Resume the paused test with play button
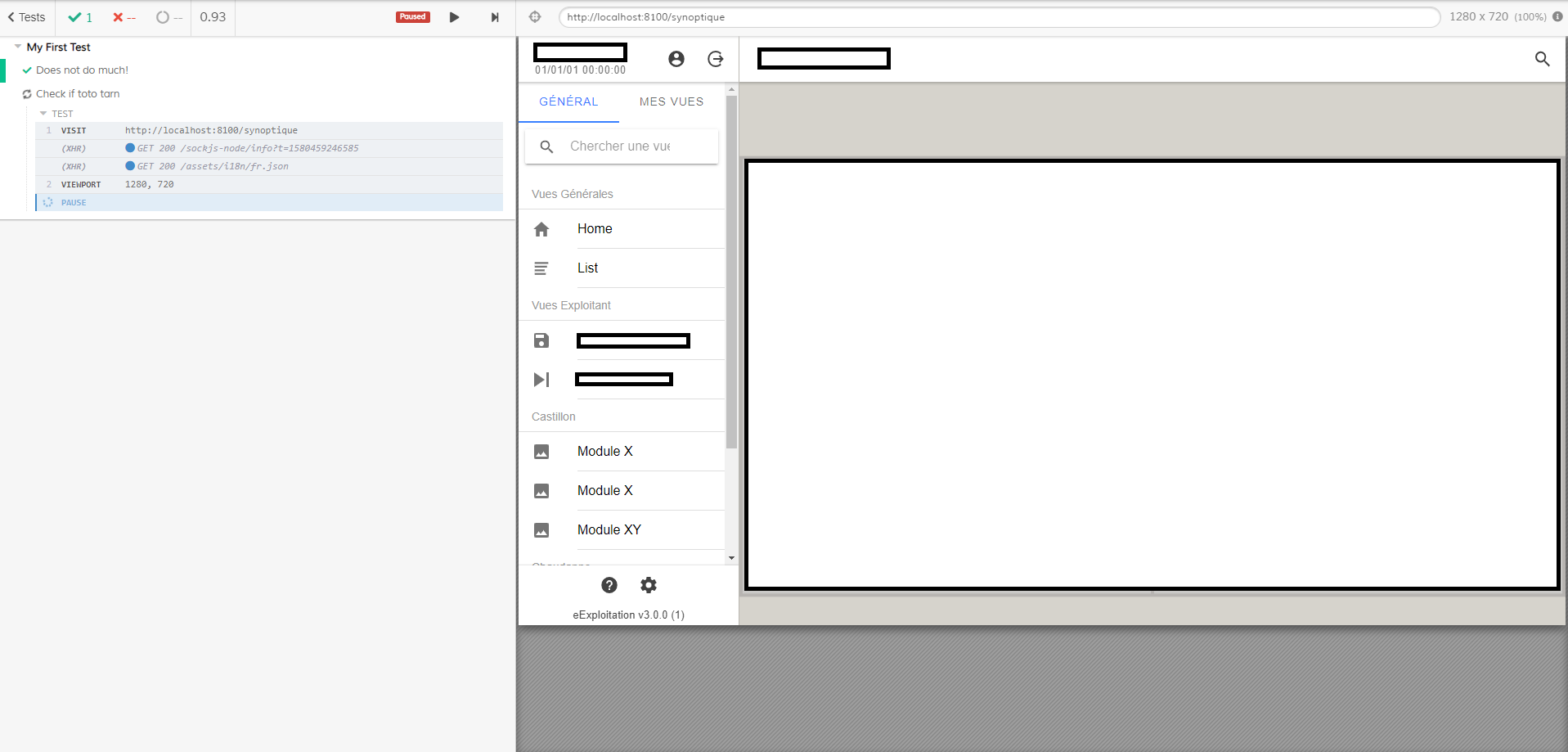Viewport: 1568px width, 752px height. point(454,17)
